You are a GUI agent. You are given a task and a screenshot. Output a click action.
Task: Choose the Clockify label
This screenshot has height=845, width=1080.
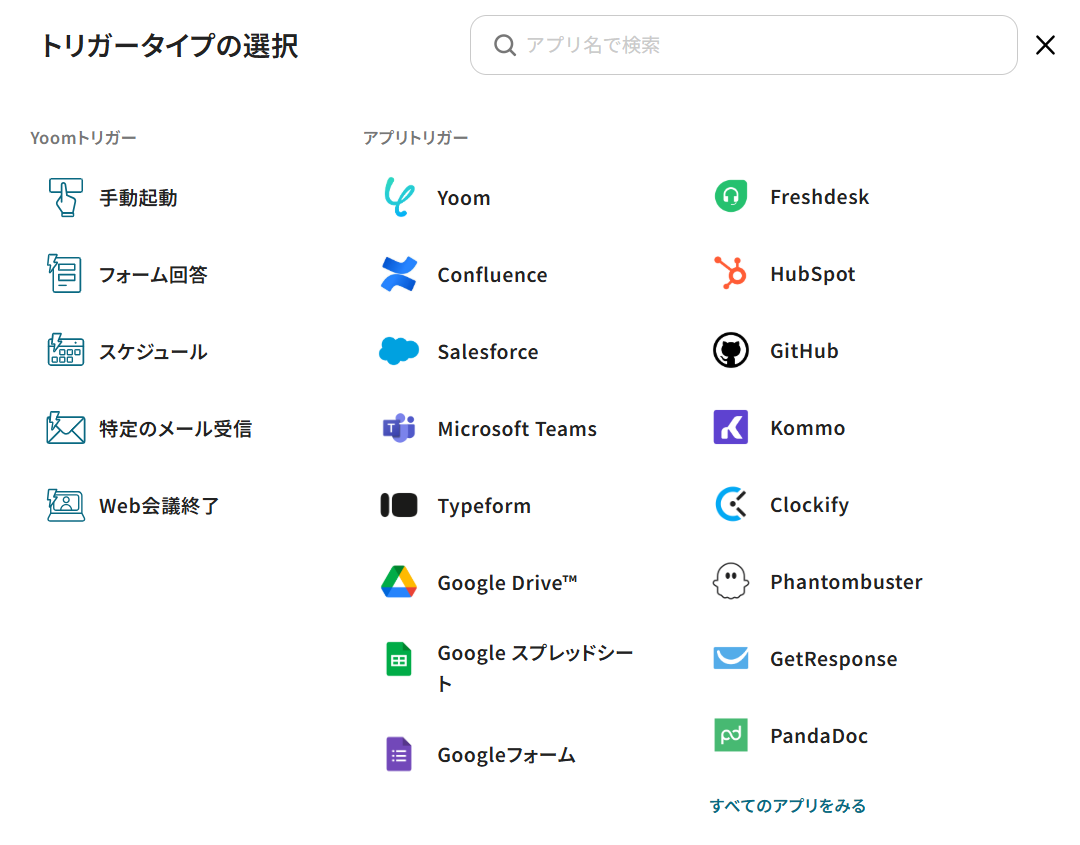coord(810,505)
